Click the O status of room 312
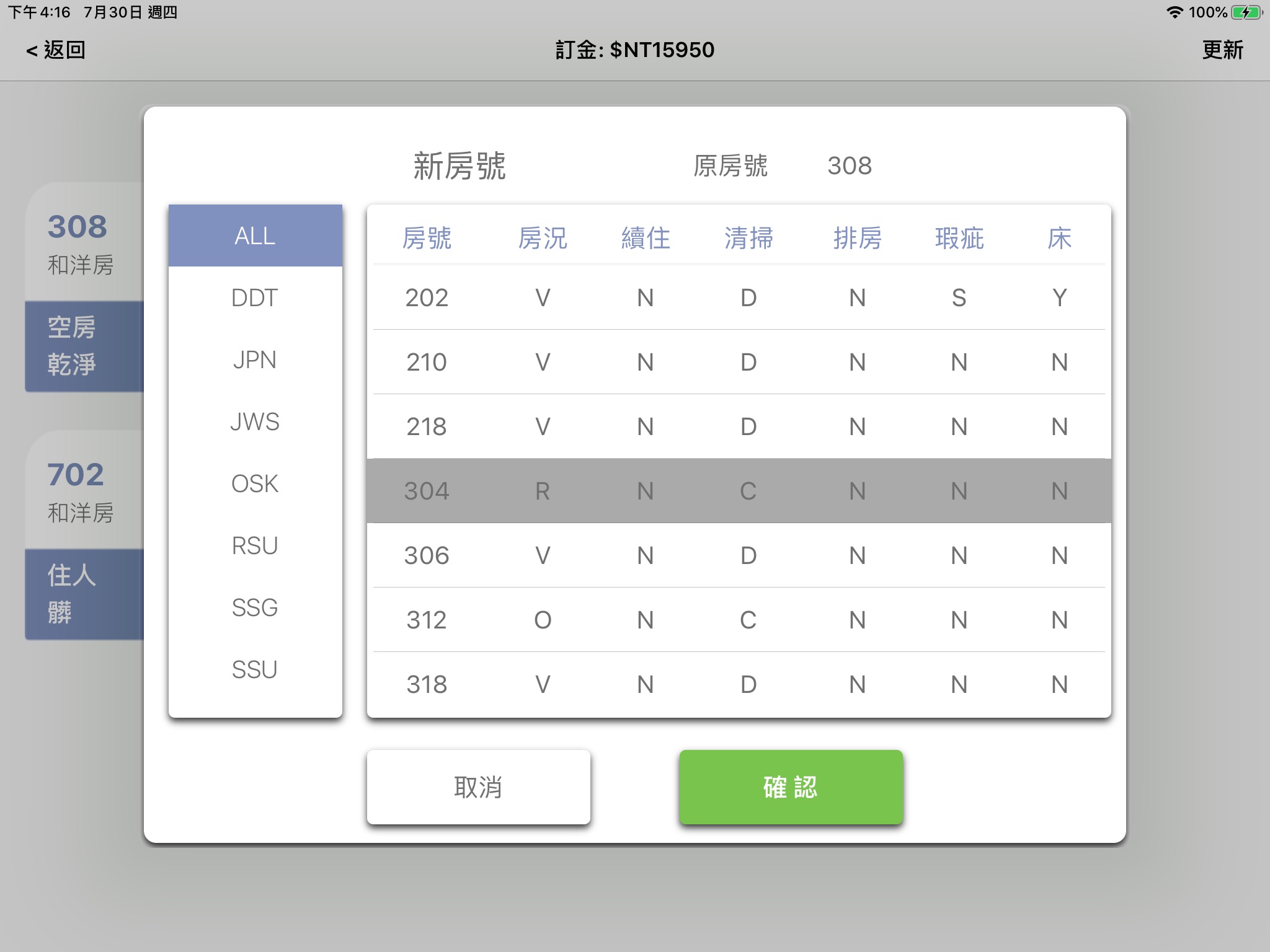The width and height of the screenshot is (1270, 952). coord(543,620)
